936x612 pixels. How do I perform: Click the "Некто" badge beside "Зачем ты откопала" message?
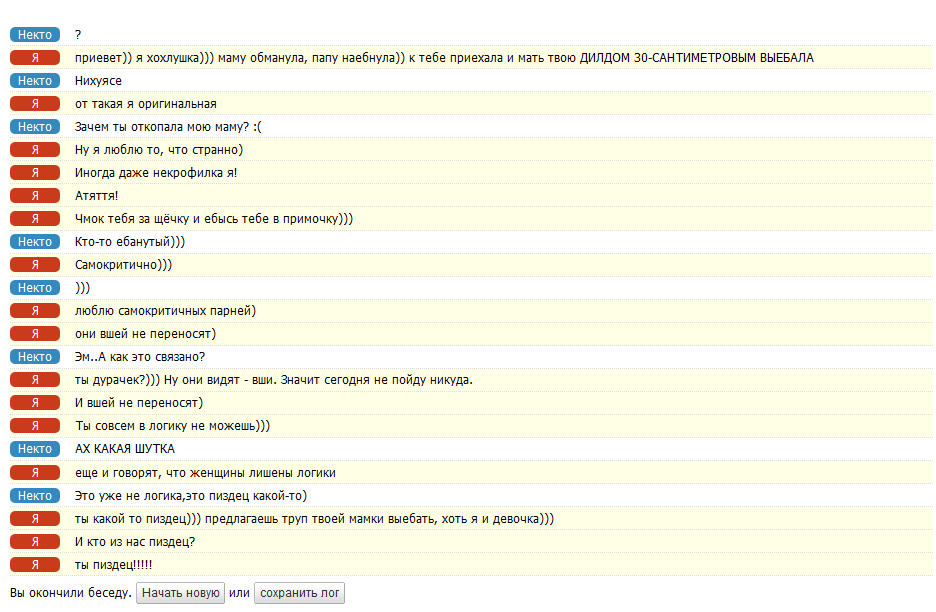(35, 127)
